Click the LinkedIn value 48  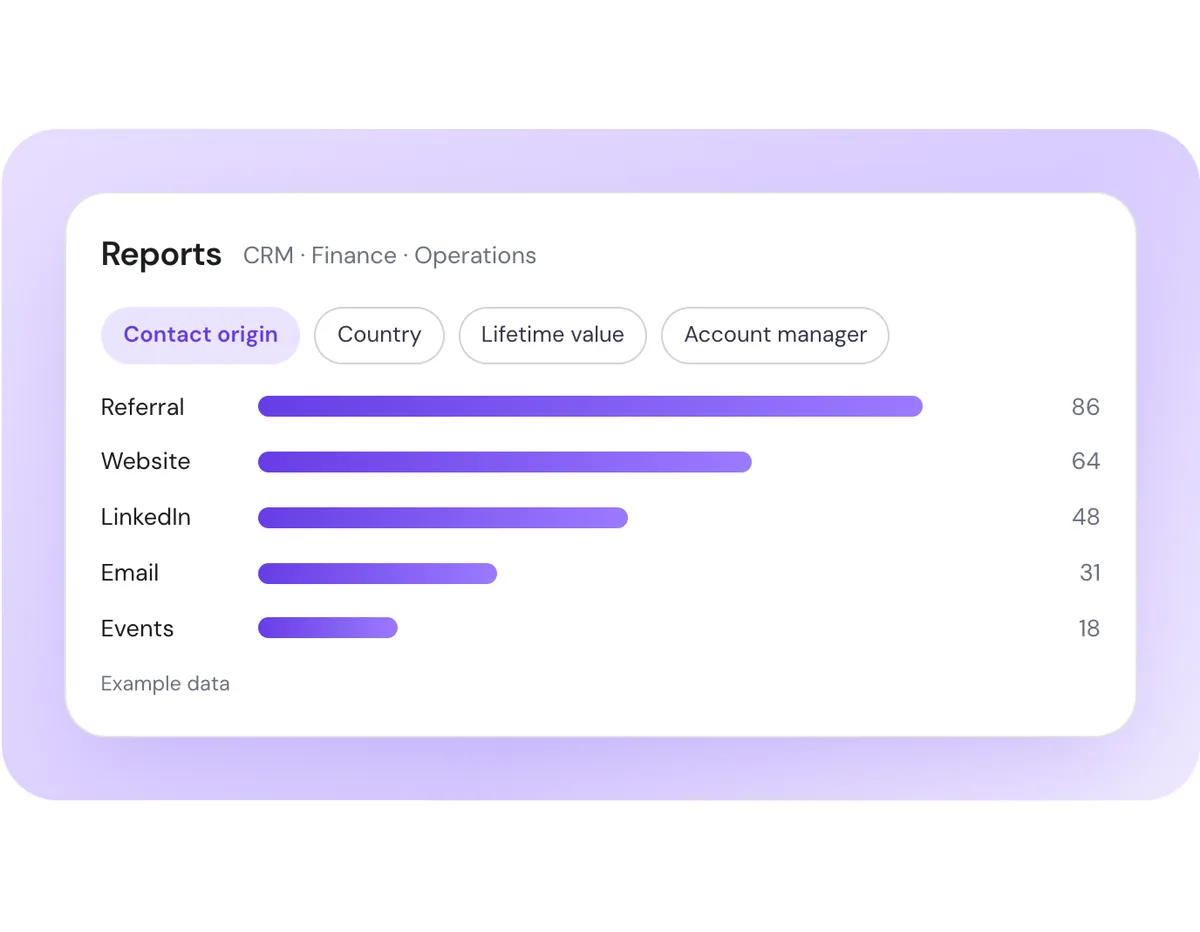click(x=1085, y=517)
